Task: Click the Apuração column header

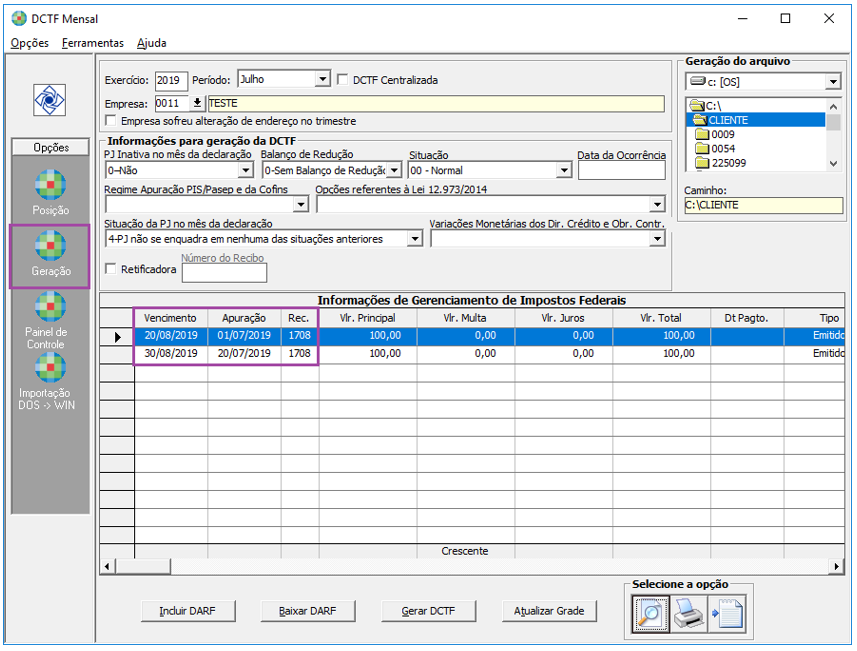Action: point(244,318)
